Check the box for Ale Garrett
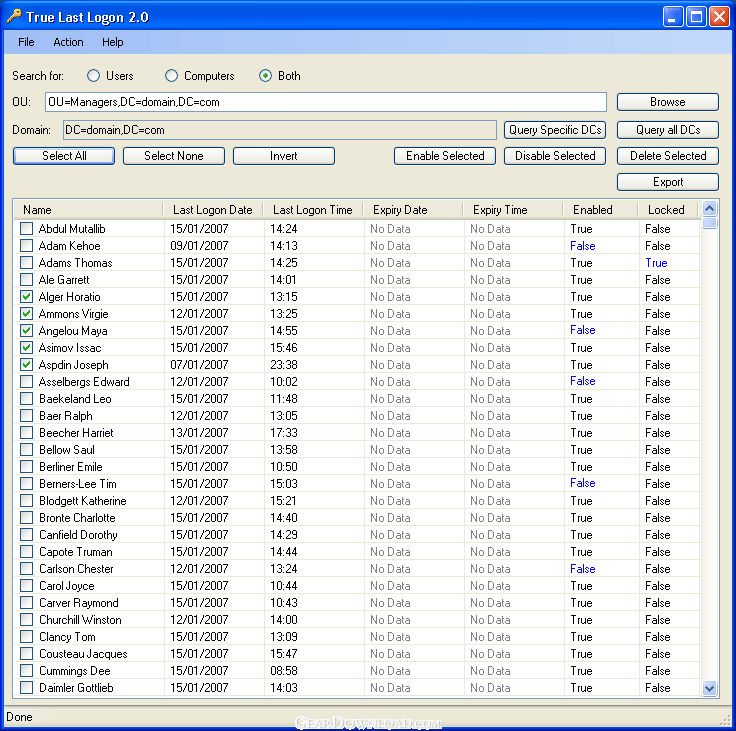The image size is (736, 731). 26,280
